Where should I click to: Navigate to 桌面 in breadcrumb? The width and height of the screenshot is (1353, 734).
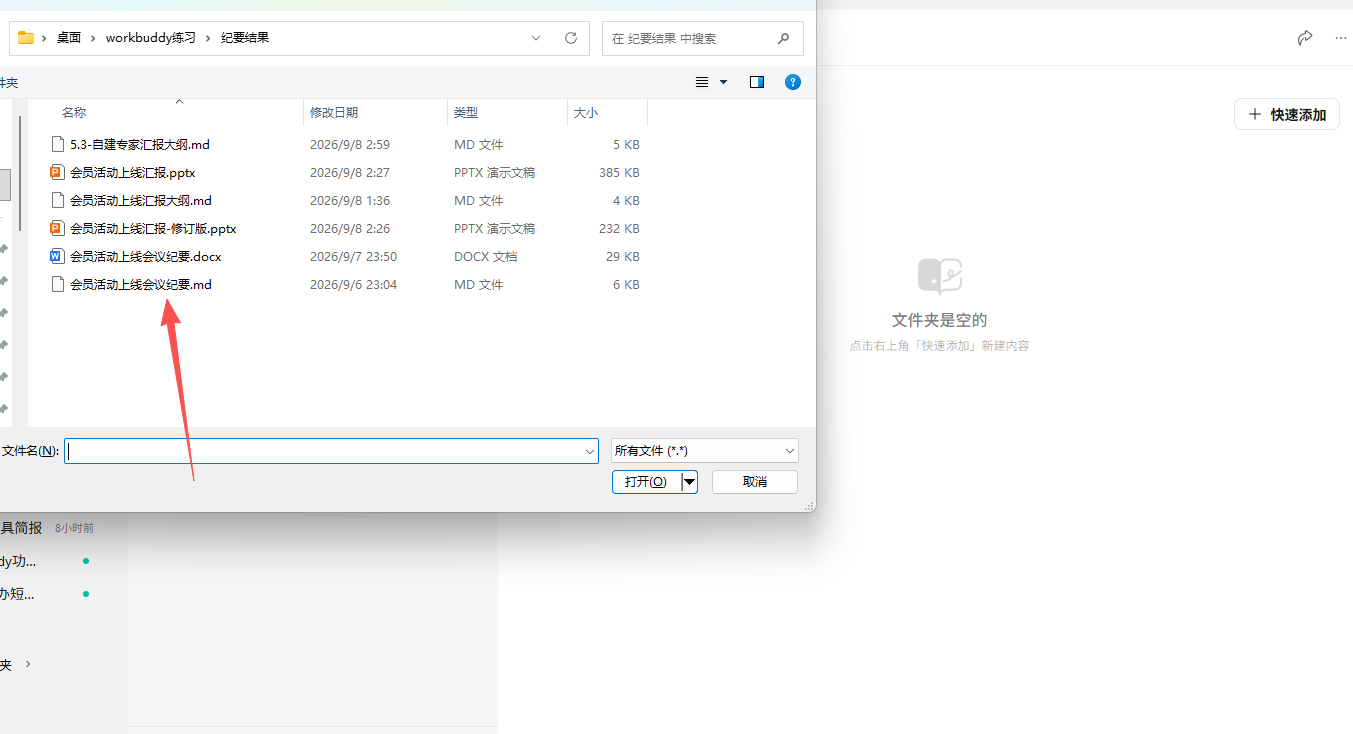[69, 38]
